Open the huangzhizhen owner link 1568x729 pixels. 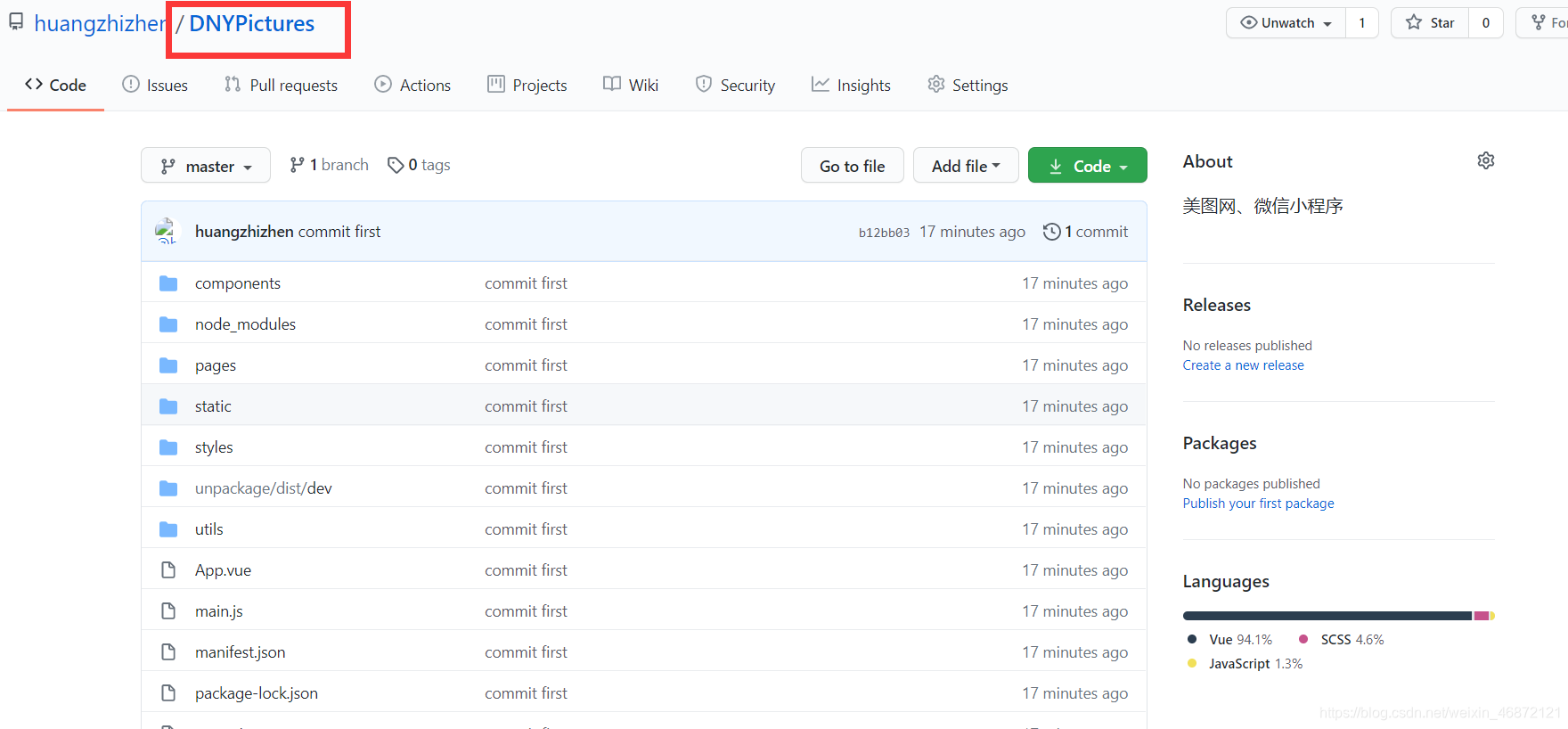click(x=100, y=23)
